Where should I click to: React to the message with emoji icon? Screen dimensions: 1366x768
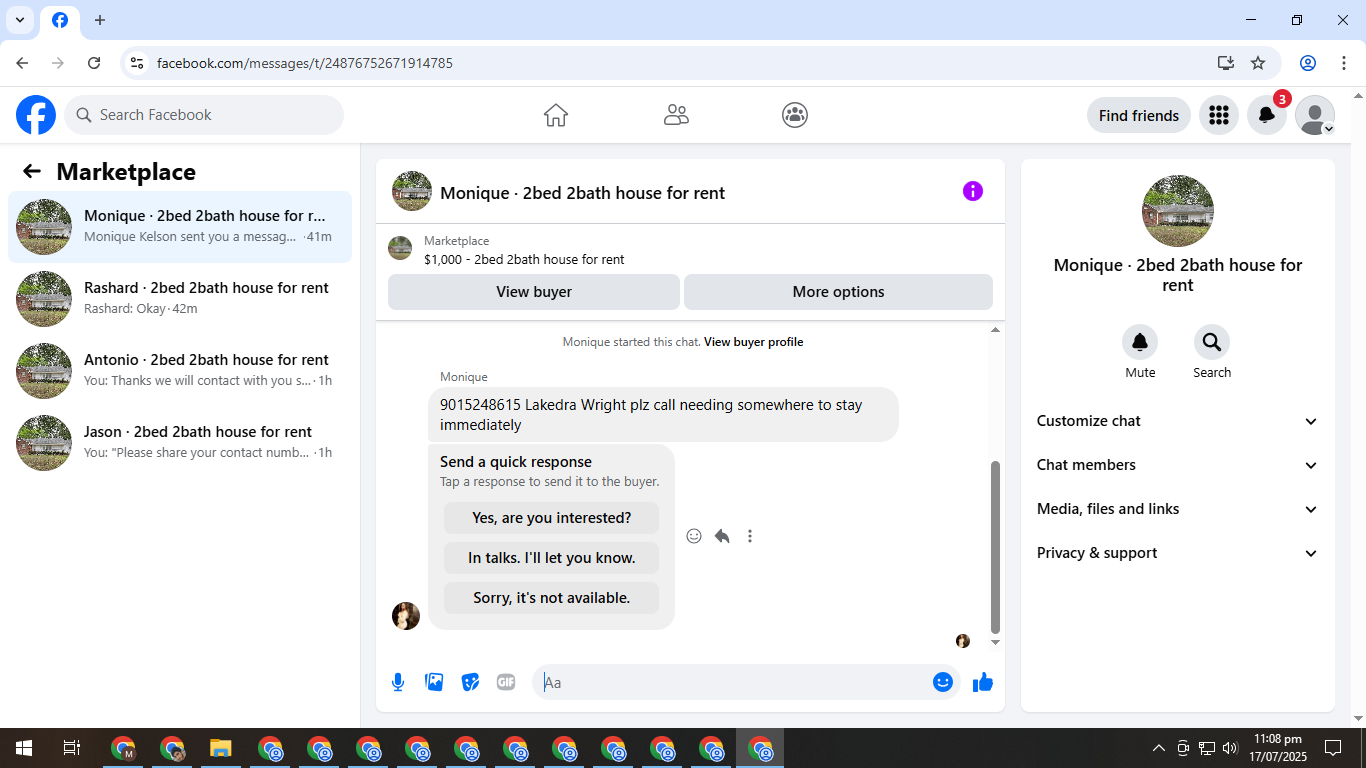coord(694,536)
